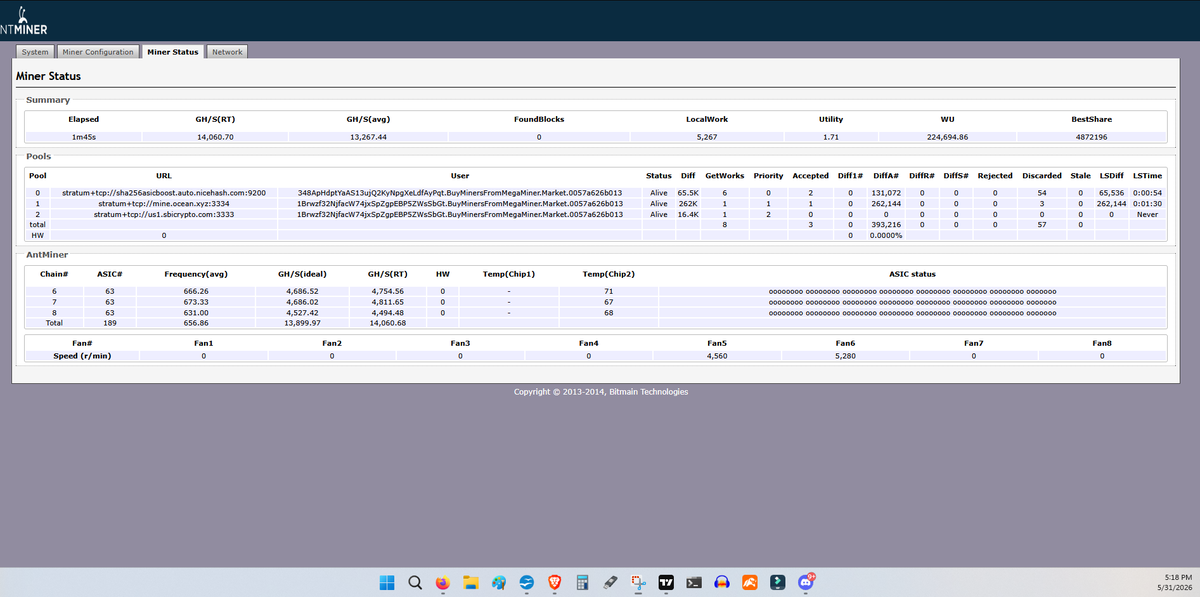Image resolution: width=1200 pixels, height=597 pixels.
Task: Open File Explorer from the taskbar
Action: pyautogui.click(x=471, y=582)
